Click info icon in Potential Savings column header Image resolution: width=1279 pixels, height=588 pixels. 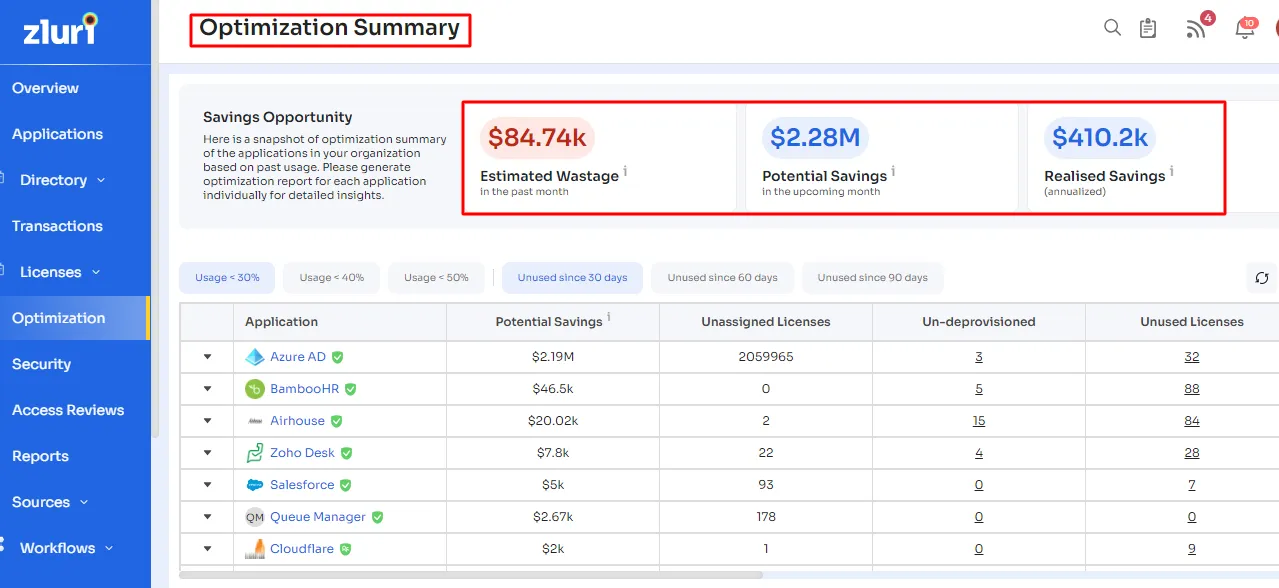point(609,317)
